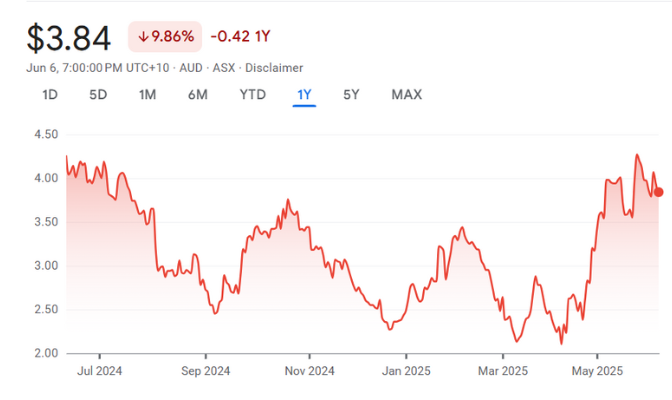Click the red endpoint dot on chart
This screenshot has width=672, height=400.
click(x=658, y=192)
